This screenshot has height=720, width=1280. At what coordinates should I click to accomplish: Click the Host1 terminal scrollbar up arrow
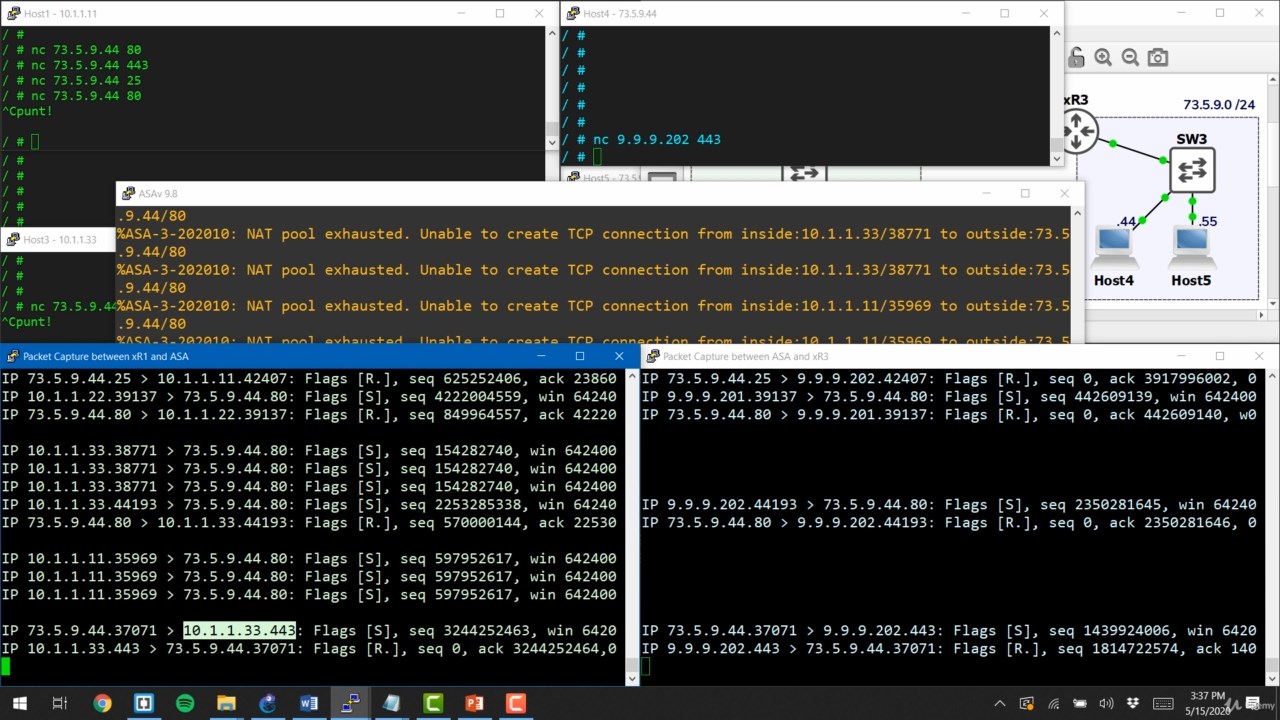(x=551, y=34)
